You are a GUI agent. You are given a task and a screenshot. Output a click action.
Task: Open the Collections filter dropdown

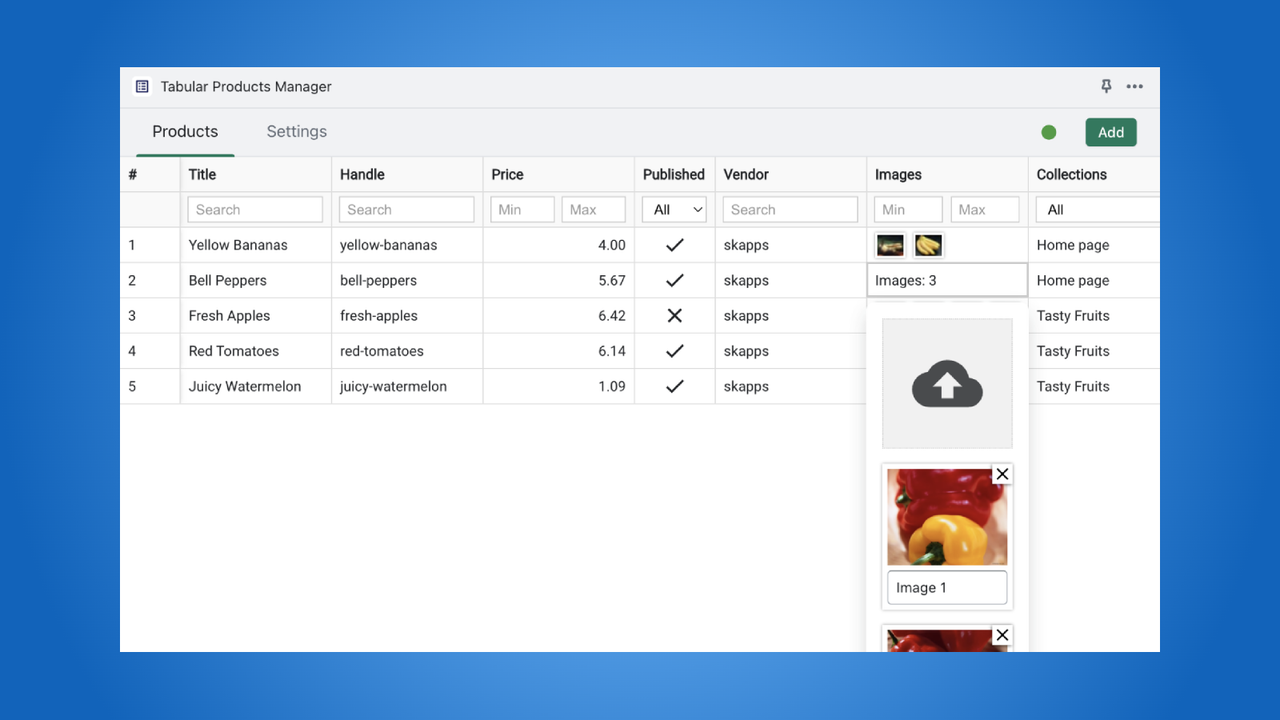tap(1100, 209)
